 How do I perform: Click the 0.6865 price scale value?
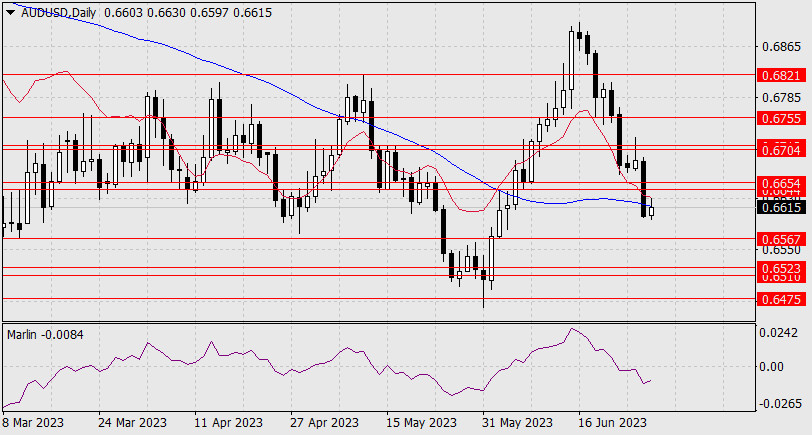click(781, 47)
